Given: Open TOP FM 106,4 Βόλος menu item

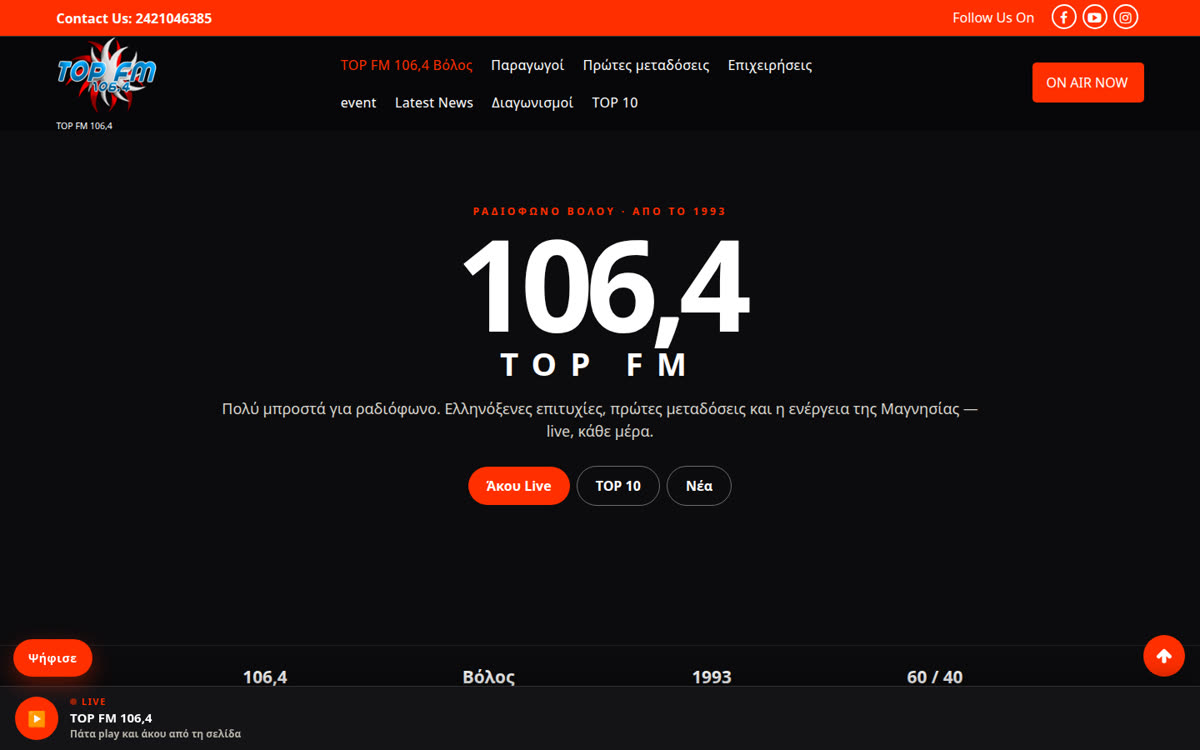Looking at the screenshot, I should point(406,65).
